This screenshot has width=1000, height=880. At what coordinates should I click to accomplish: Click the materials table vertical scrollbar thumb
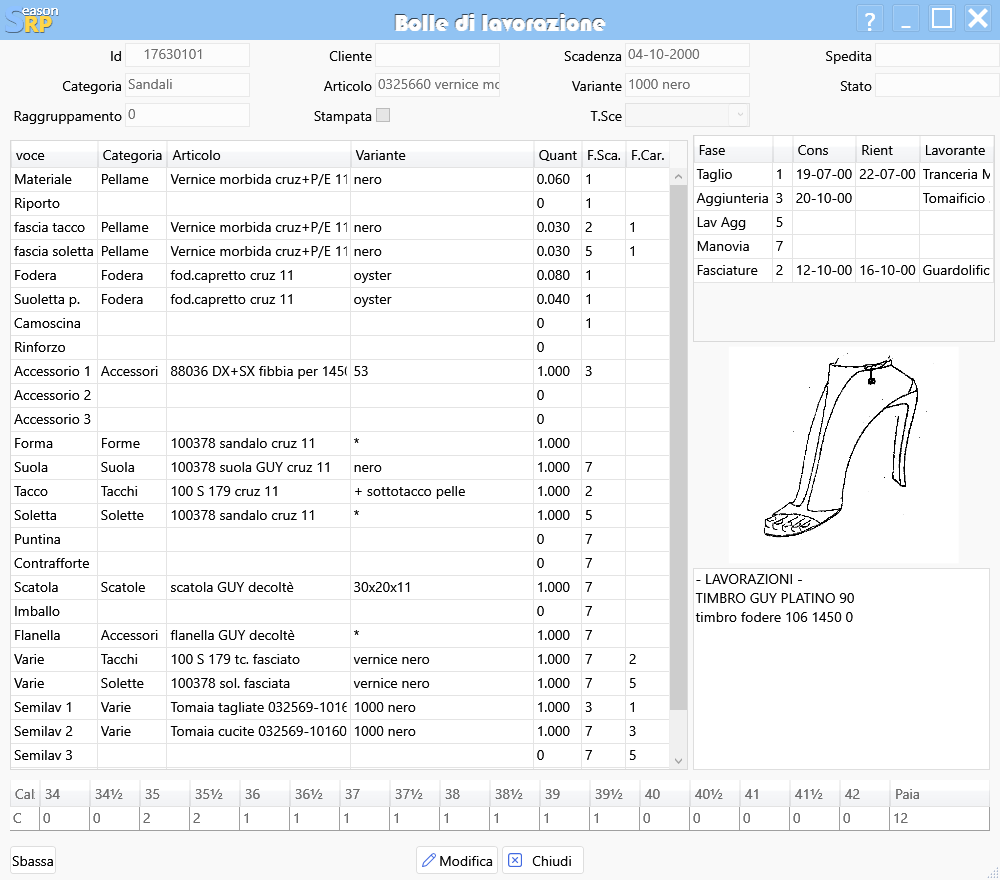click(678, 446)
